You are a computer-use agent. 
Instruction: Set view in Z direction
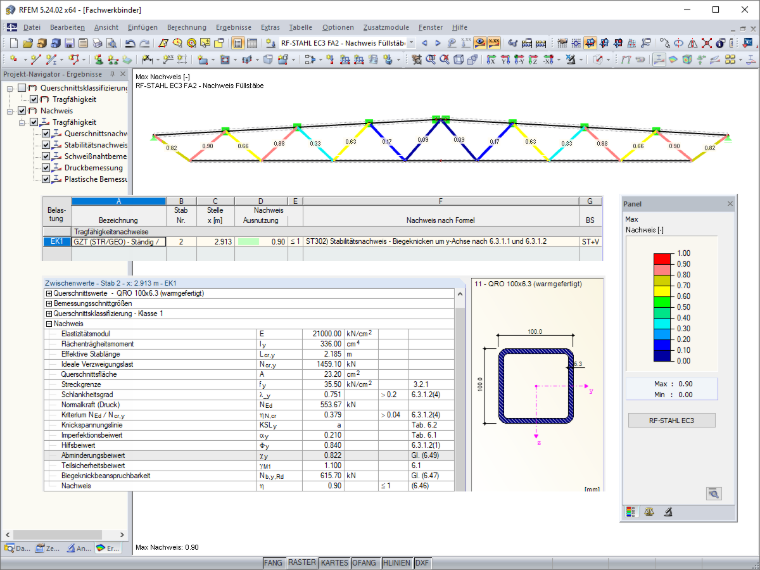(533, 60)
